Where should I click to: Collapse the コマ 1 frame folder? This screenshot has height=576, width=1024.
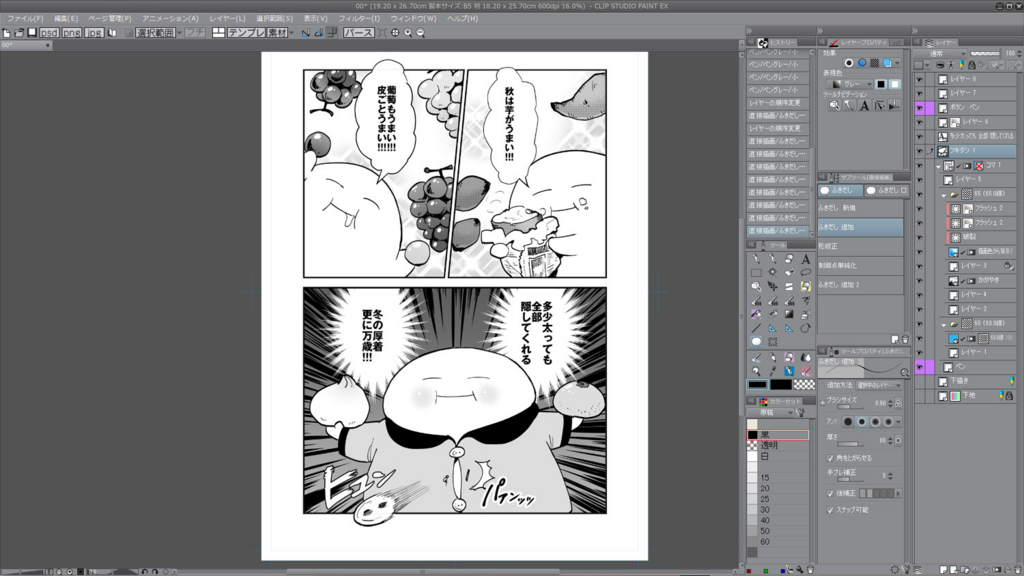point(938,166)
